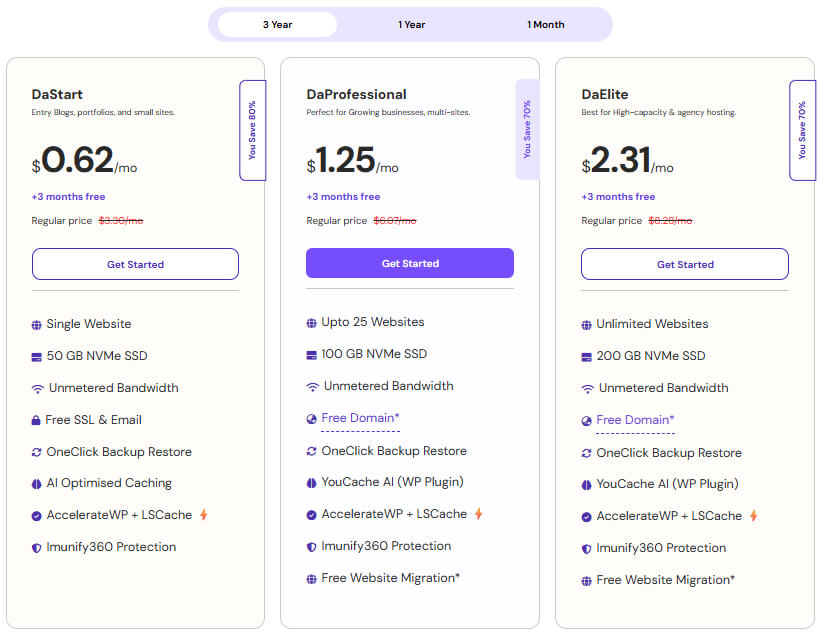The width and height of the screenshot is (818, 632).
Task: Click storage icon beside 100 GB NVMe SSD
Action: tap(311, 355)
